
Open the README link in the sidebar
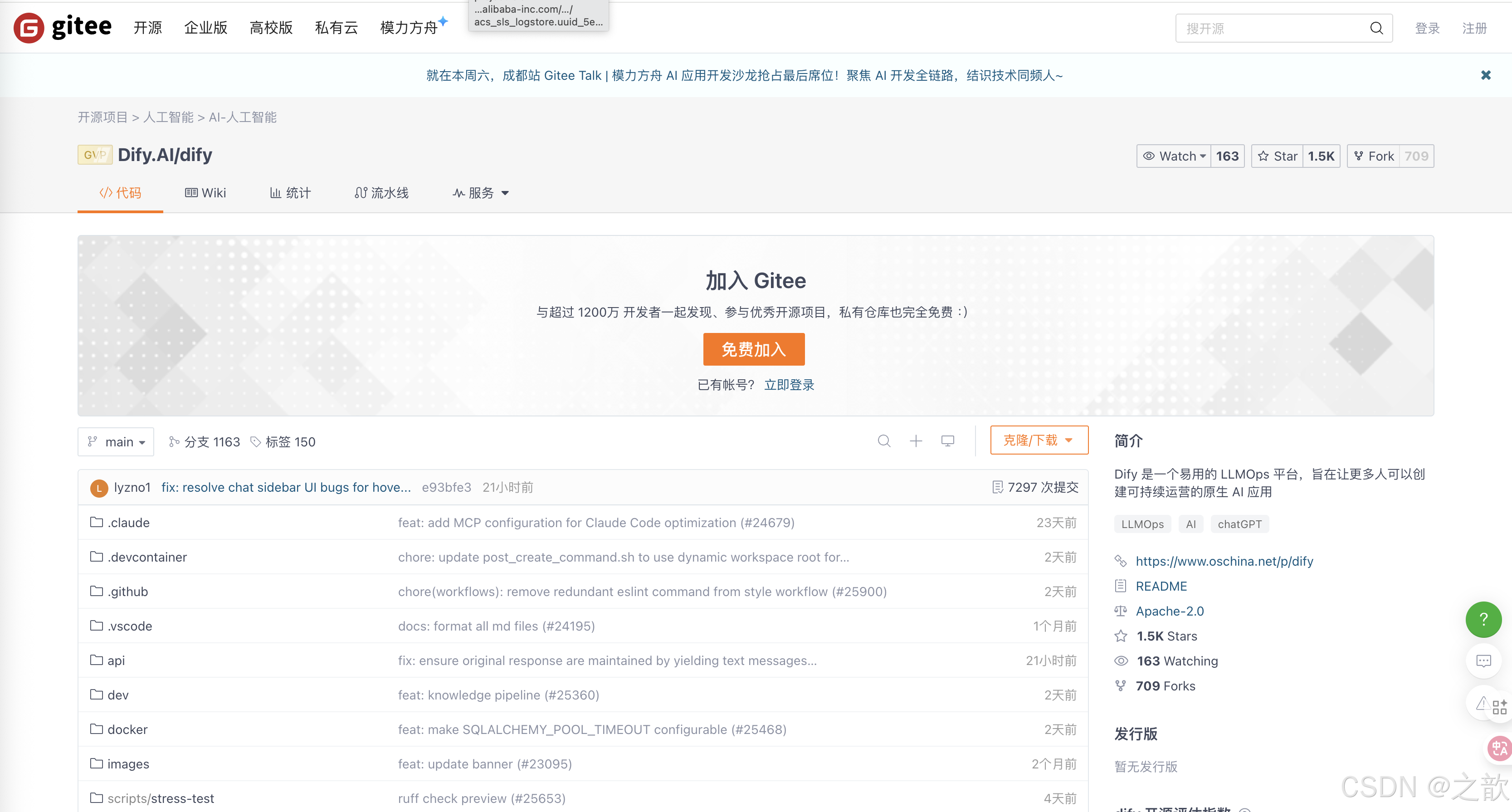(x=1161, y=586)
